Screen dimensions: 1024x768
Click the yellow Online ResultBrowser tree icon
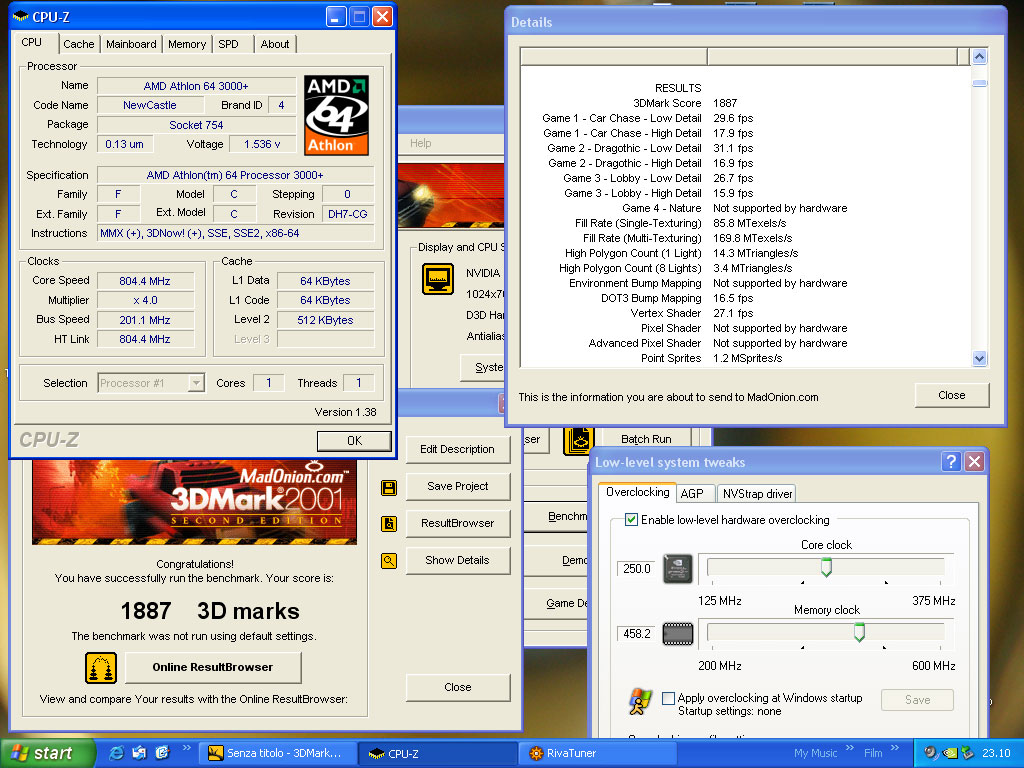pos(101,667)
